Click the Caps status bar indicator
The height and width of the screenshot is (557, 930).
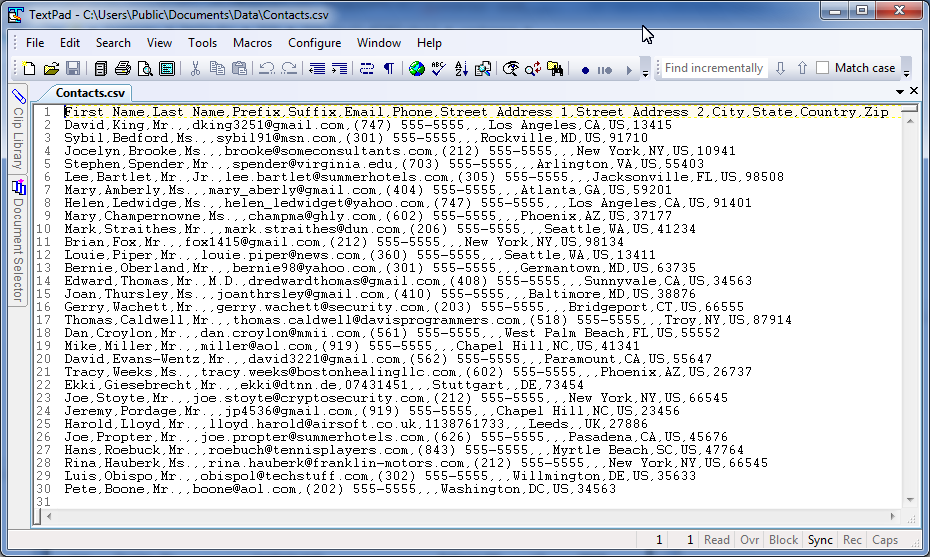point(885,540)
